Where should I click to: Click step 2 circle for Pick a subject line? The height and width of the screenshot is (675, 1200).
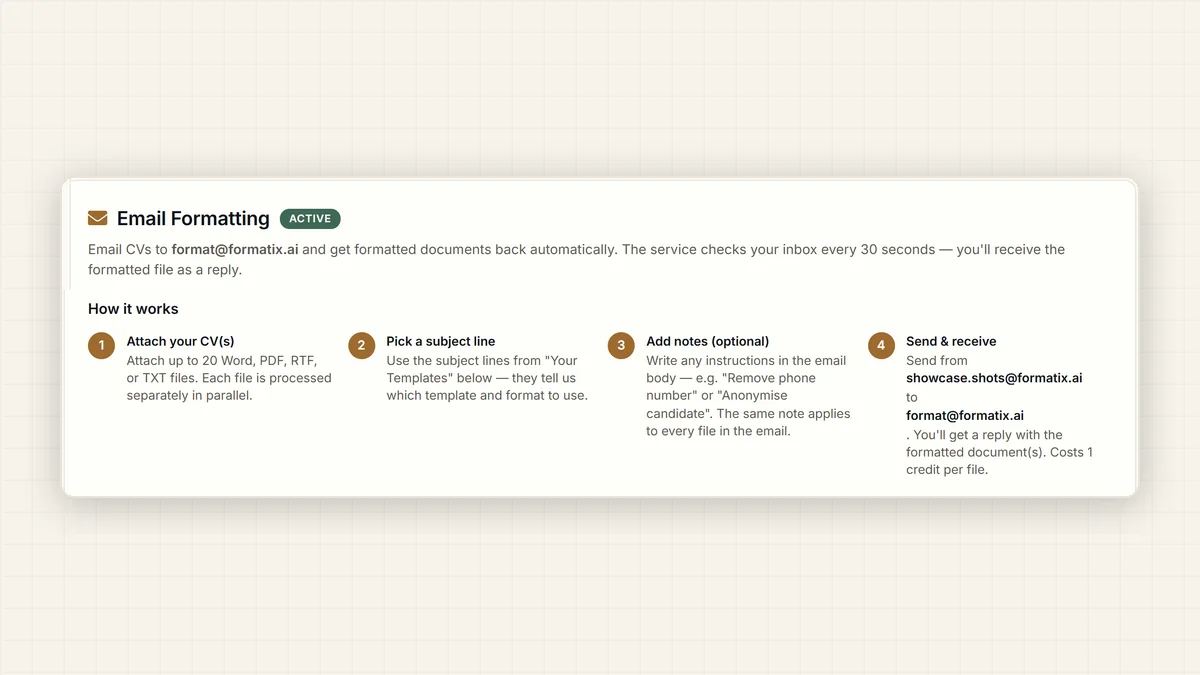[361, 346]
